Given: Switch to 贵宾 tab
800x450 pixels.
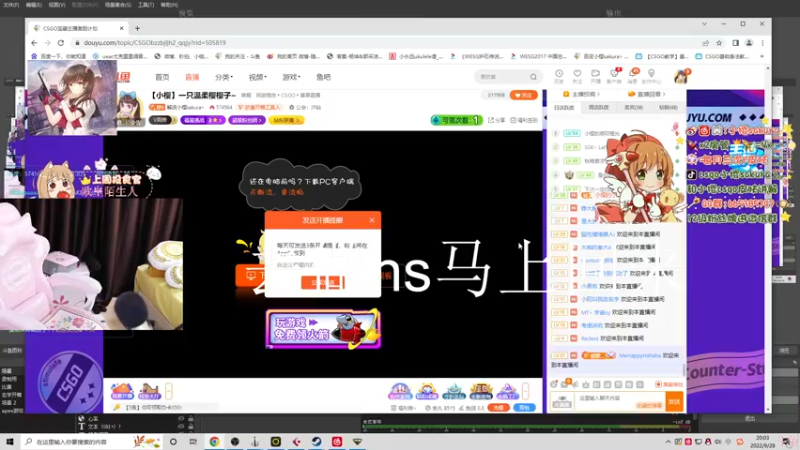Looking at the screenshot, I should [633, 108].
